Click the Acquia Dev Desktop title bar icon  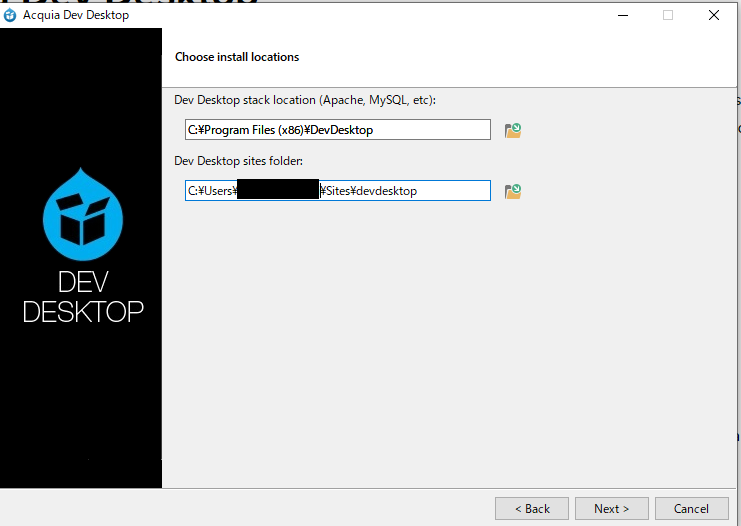10,15
